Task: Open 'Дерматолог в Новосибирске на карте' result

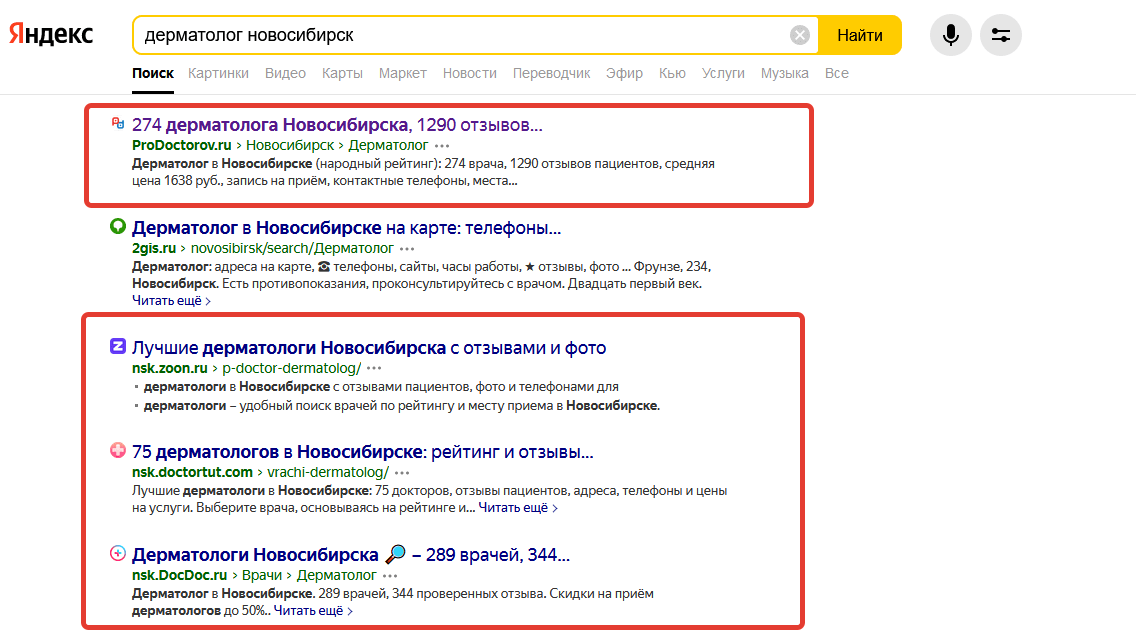Action: pyautogui.click(x=346, y=228)
